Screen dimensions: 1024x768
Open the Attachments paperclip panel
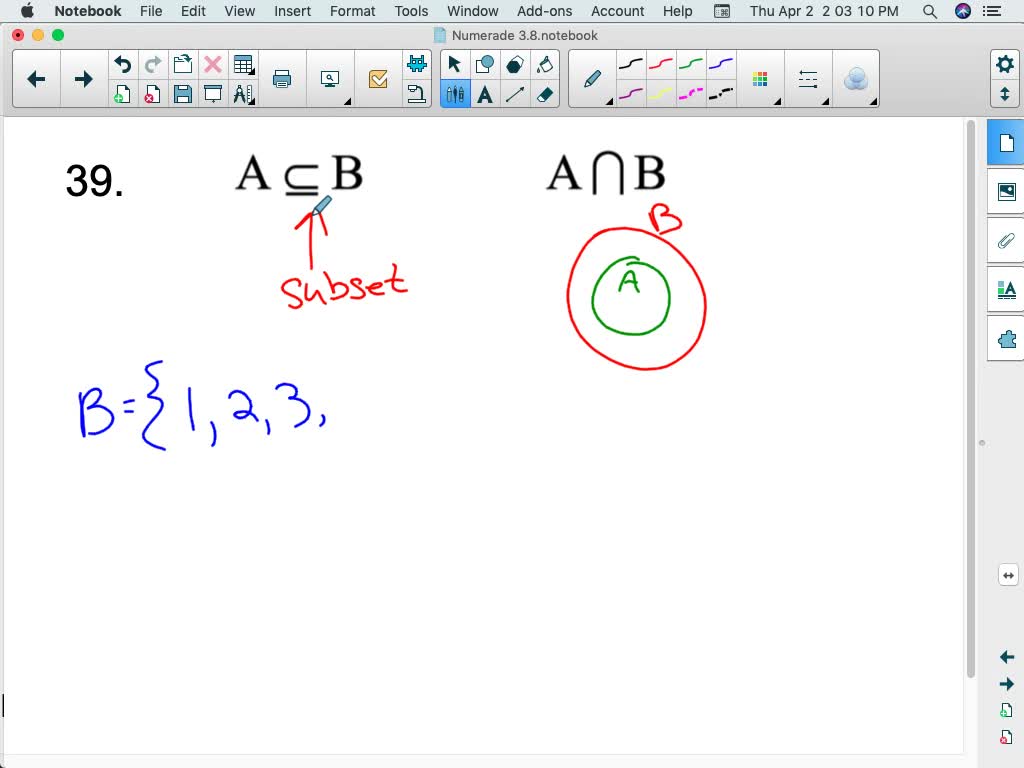pyautogui.click(x=1007, y=241)
